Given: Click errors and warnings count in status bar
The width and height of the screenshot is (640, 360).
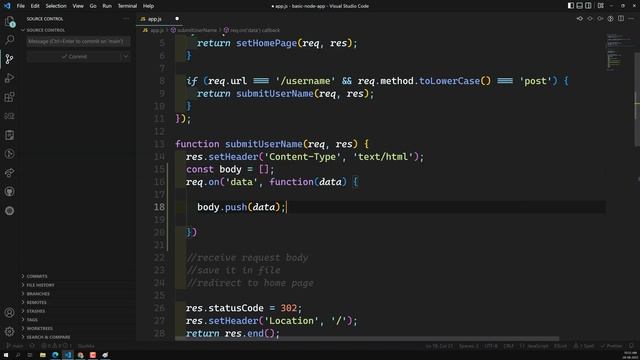Looking at the screenshot, I should [x=56, y=346].
